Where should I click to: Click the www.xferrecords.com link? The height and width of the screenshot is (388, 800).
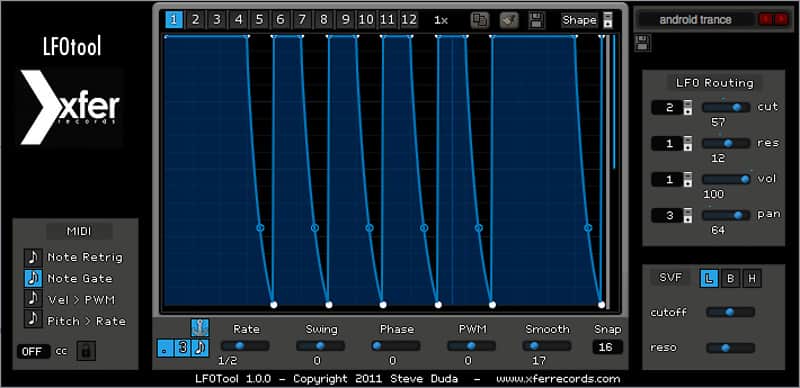coord(558,379)
